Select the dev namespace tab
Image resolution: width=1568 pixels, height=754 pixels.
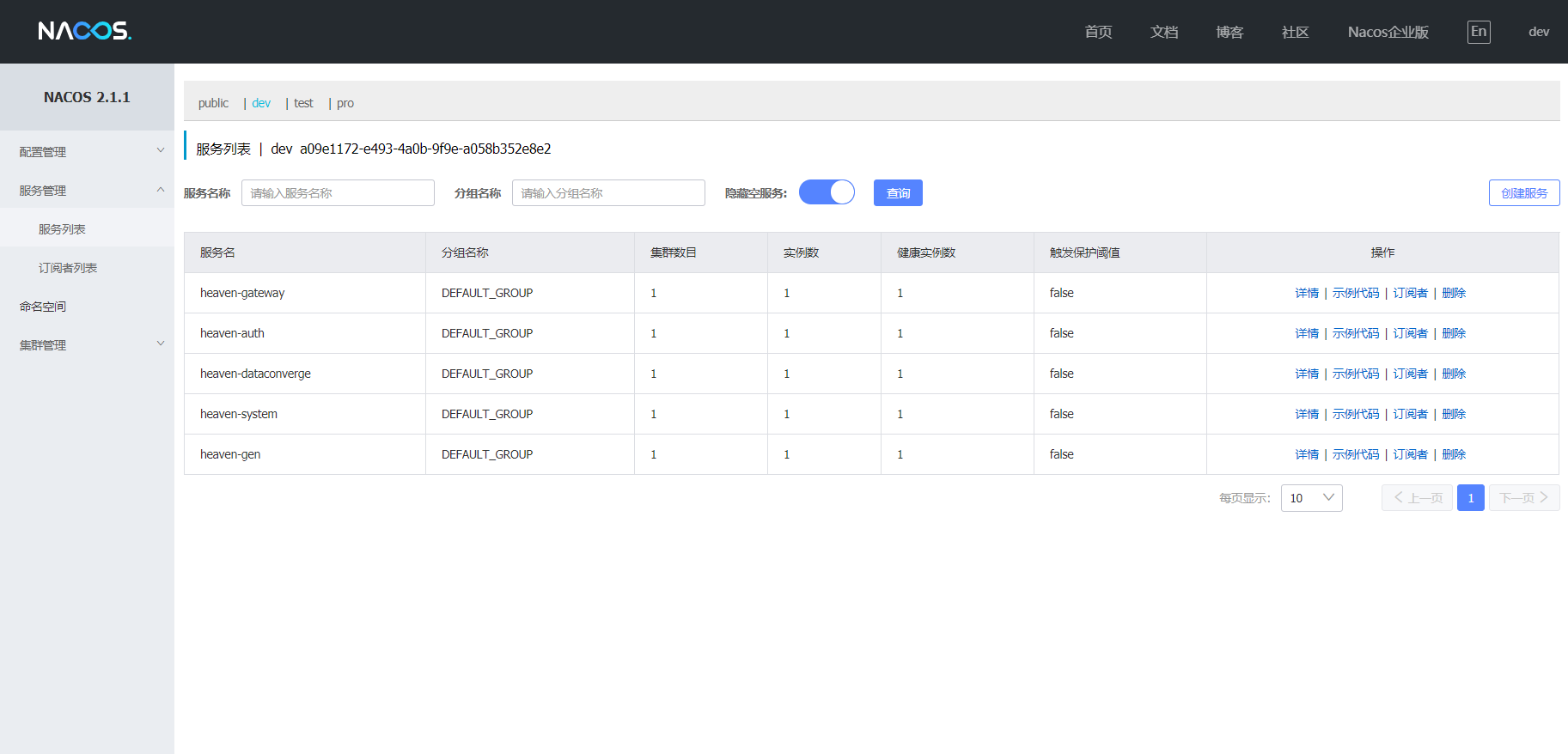click(261, 103)
